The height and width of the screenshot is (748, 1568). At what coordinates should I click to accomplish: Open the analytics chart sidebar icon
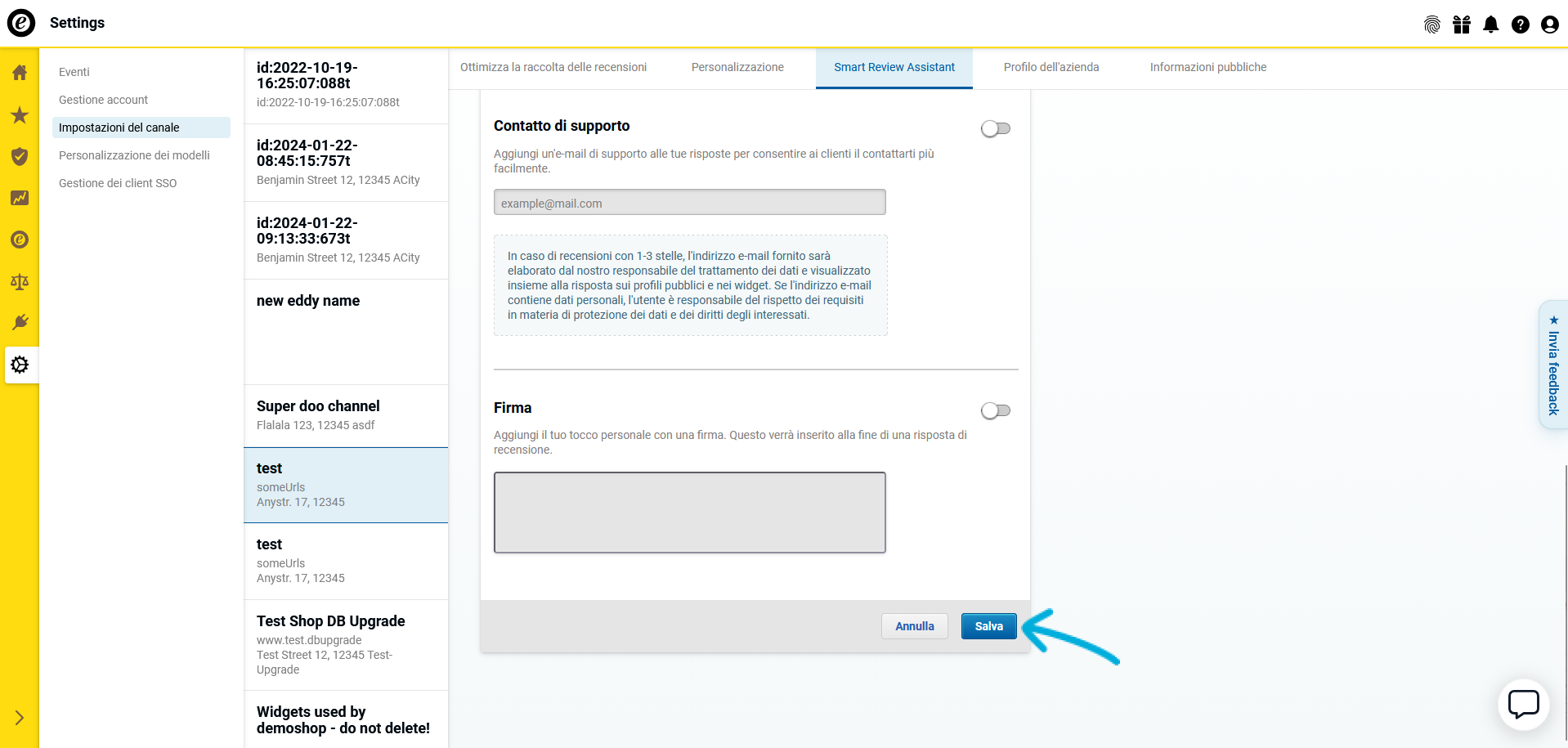pos(20,199)
